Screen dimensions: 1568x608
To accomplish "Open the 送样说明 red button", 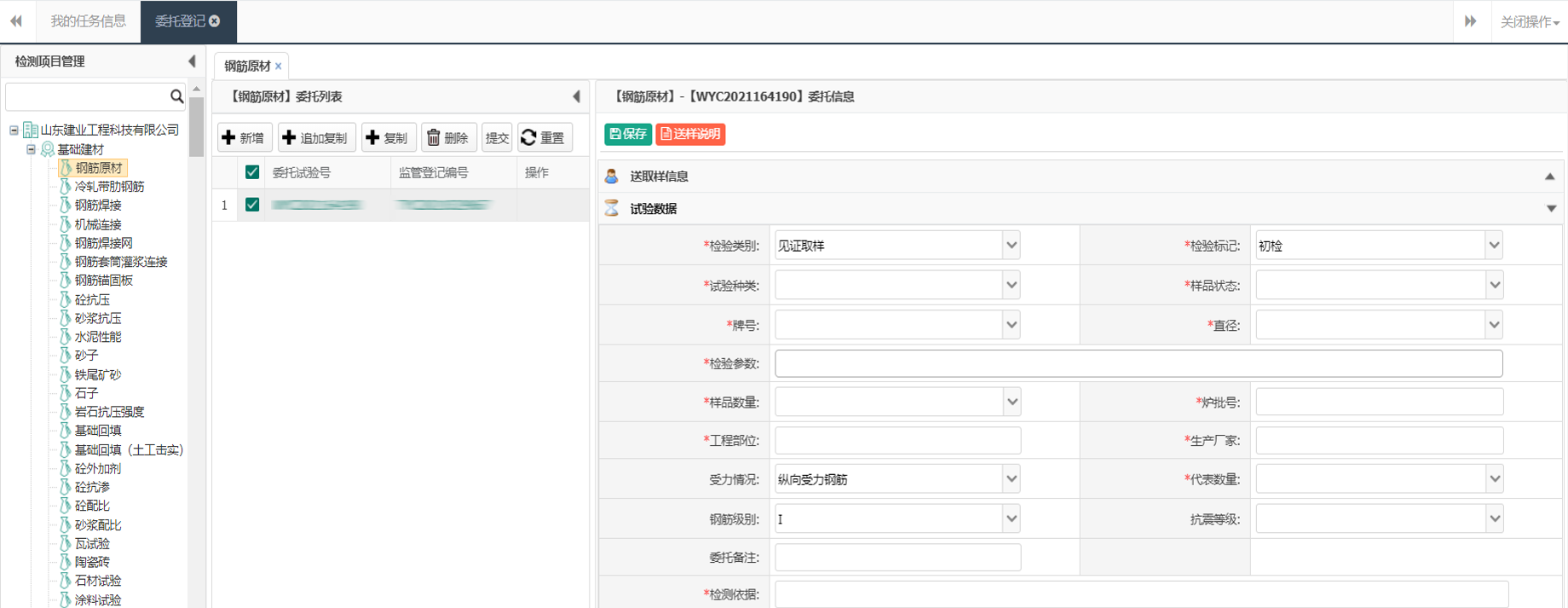I will pos(690,134).
